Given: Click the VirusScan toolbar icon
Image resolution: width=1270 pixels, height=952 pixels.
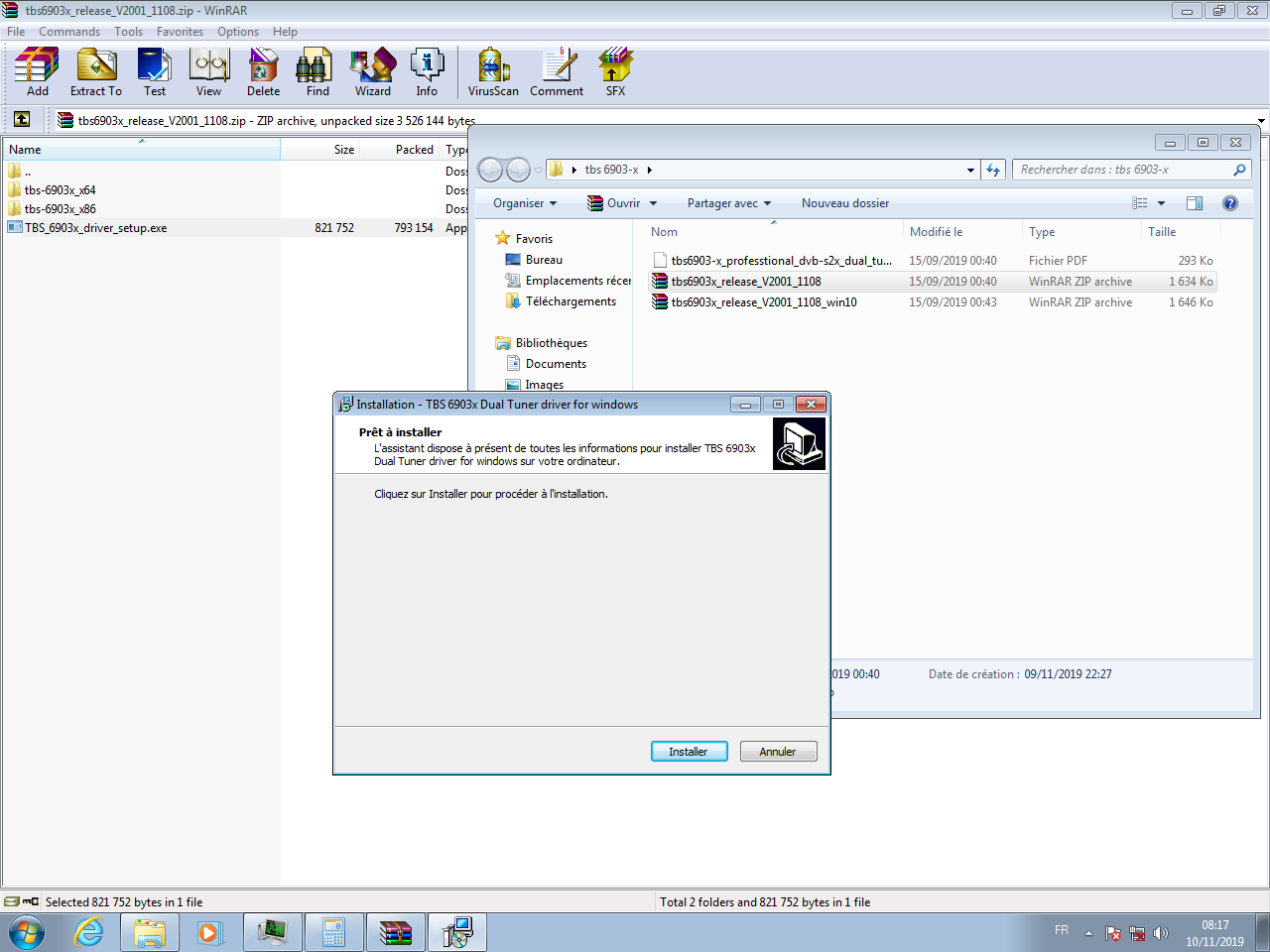Looking at the screenshot, I should coord(493,72).
